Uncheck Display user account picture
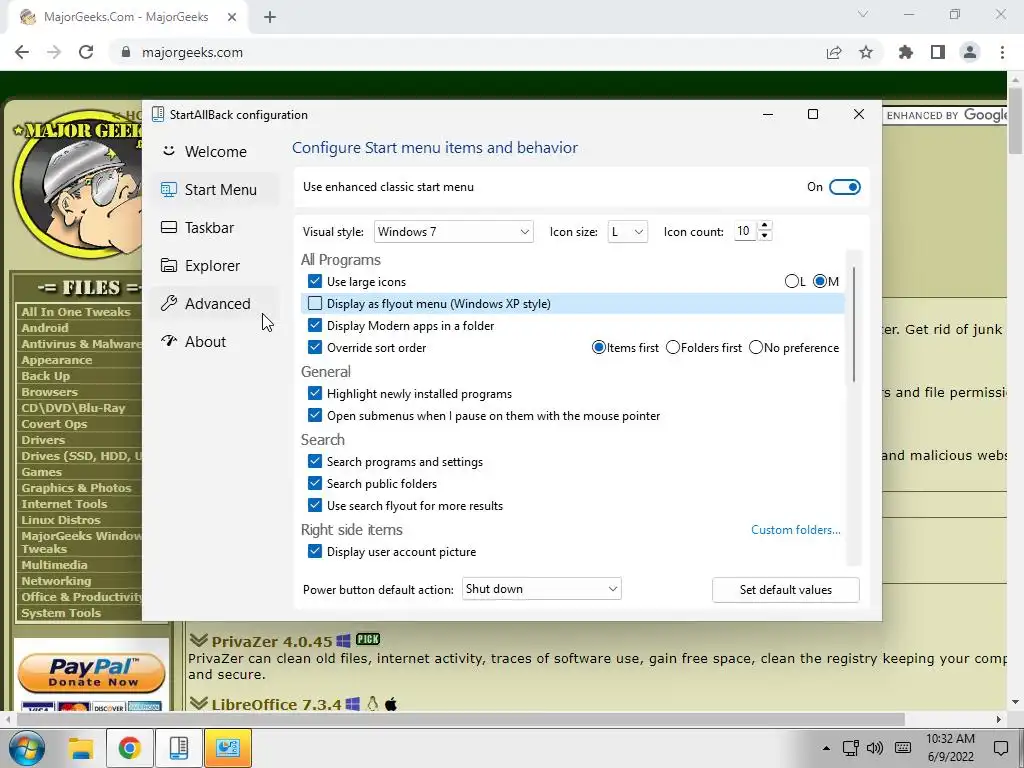1024x768 pixels. (315, 552)
